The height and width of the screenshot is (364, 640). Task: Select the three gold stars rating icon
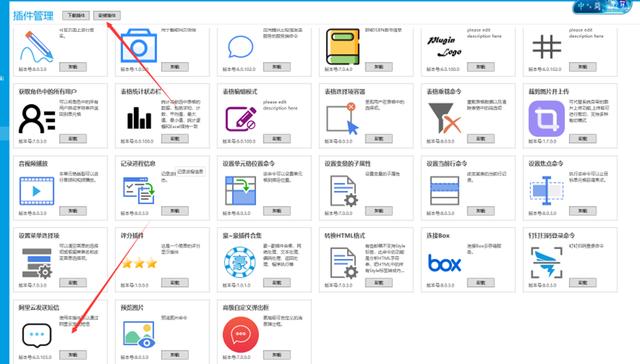pos(139,263)
